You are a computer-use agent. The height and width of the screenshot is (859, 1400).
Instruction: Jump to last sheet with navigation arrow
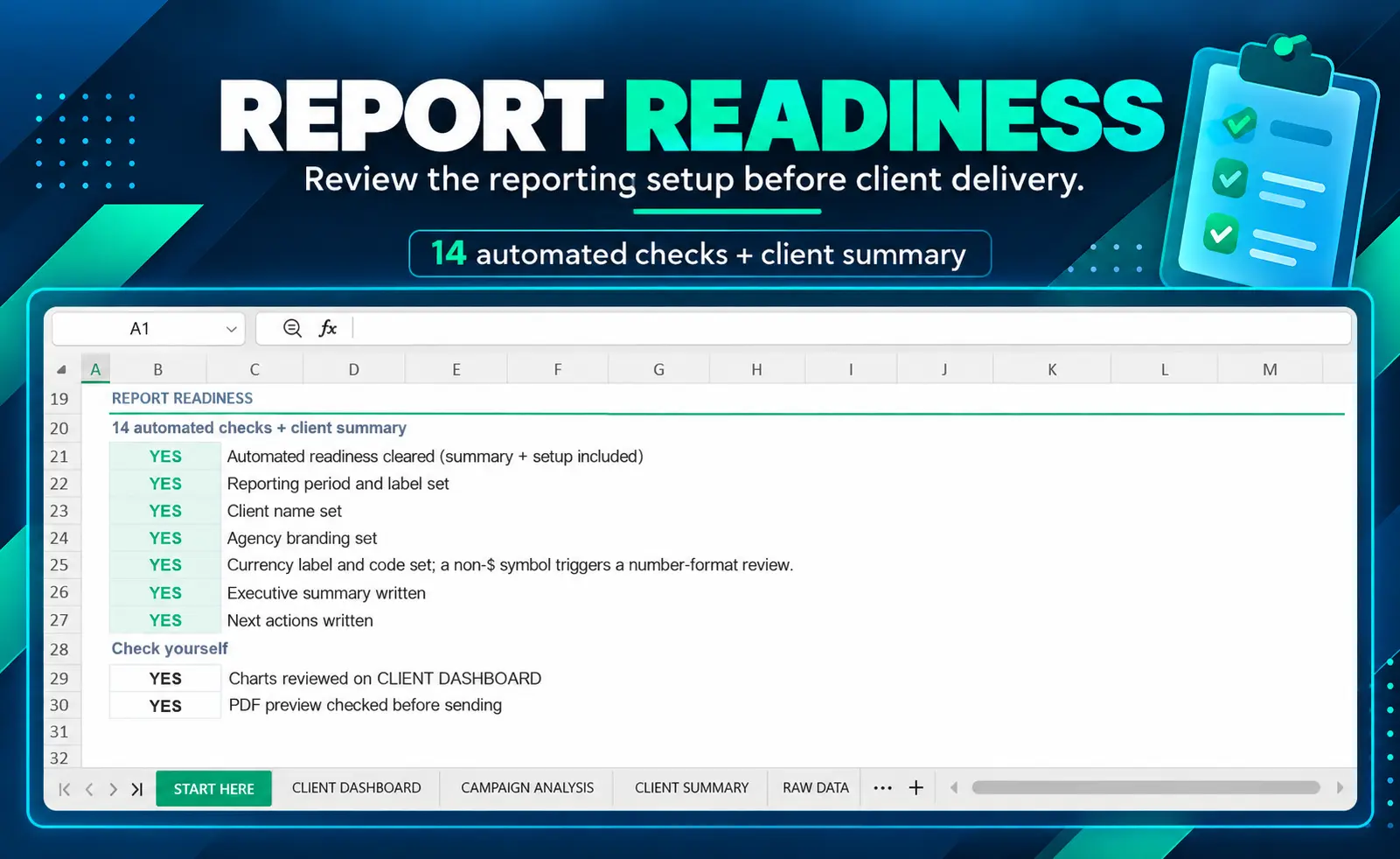[136, 789]
